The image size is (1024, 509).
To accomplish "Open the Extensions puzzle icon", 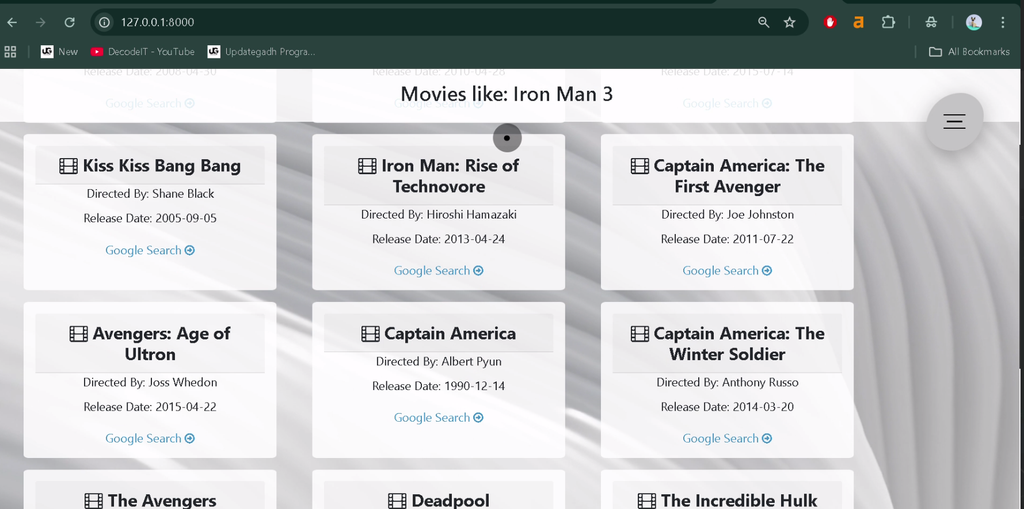I will tap(888, 22).
